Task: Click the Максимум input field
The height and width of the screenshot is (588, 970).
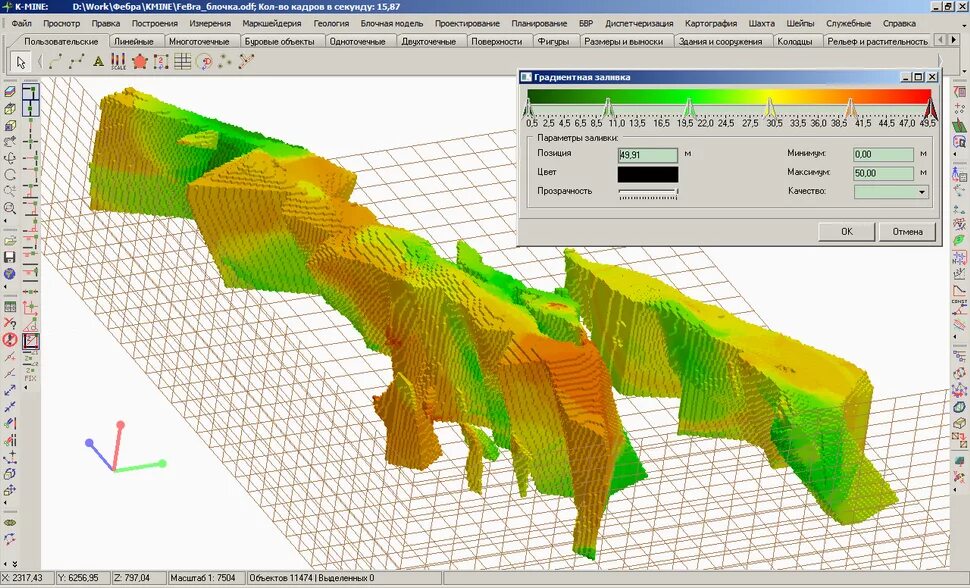Action: pos(883,173)
